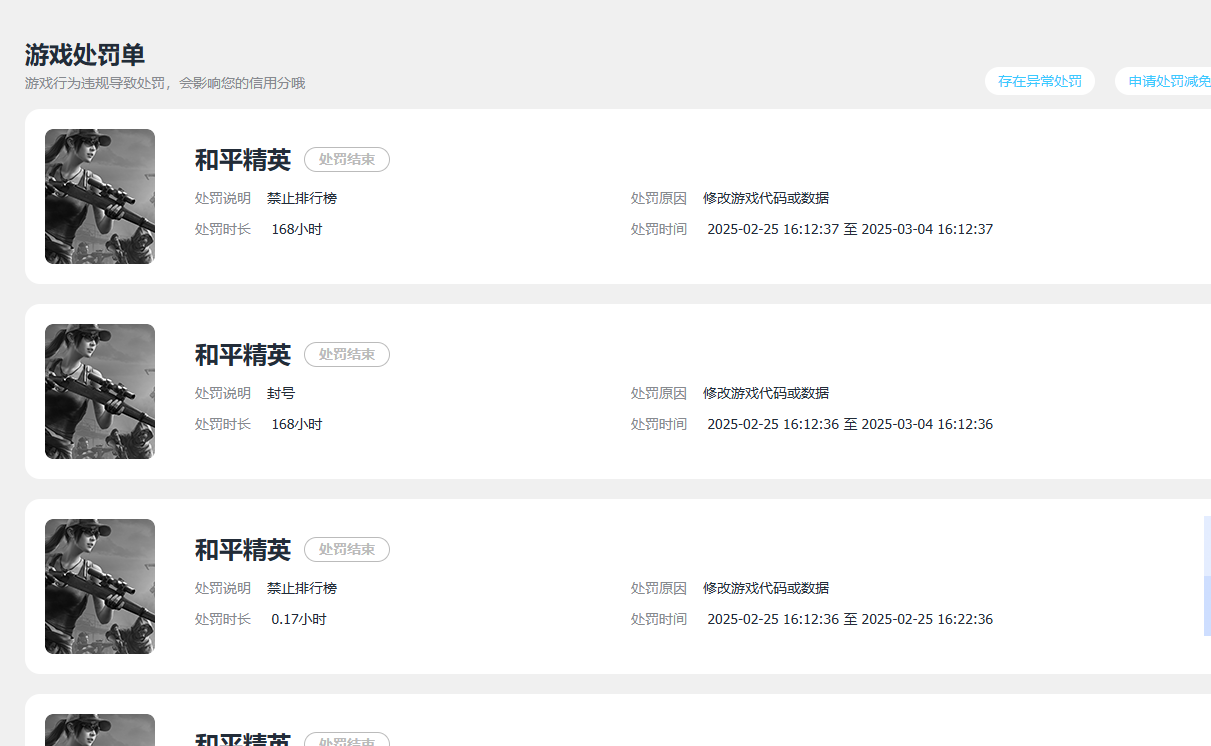Select 修改游戏代码或数据 reason in 16:12:37 card
Image resolution: width=1211 pixels, height=746 pixels.
pyautogui.click(x=766, y=198)
